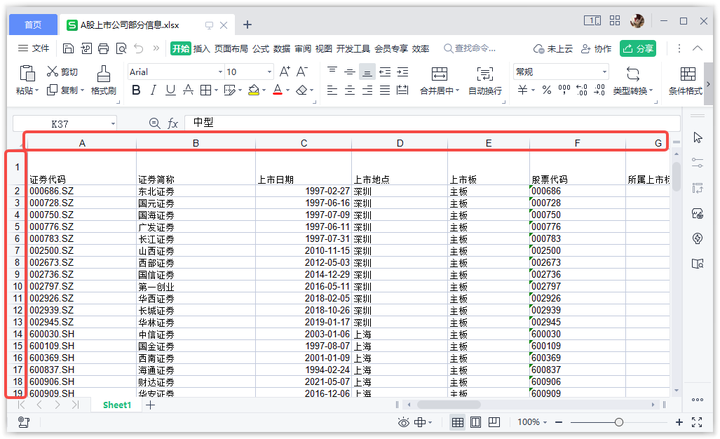Click the insert function fx icon
Viewport: 720px width, 439px height.
(172, 123)
